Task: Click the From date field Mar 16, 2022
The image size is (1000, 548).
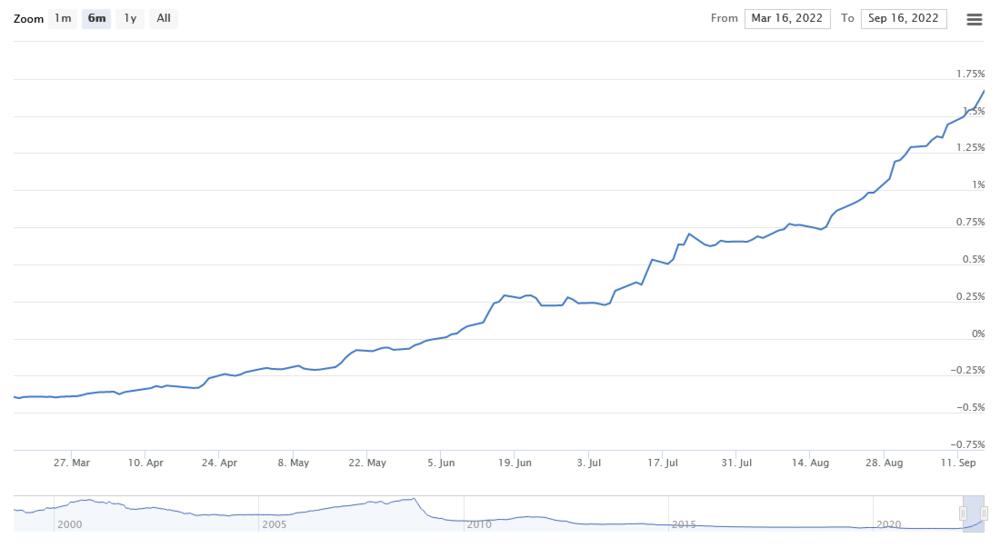Action: (x=787, y=18)
